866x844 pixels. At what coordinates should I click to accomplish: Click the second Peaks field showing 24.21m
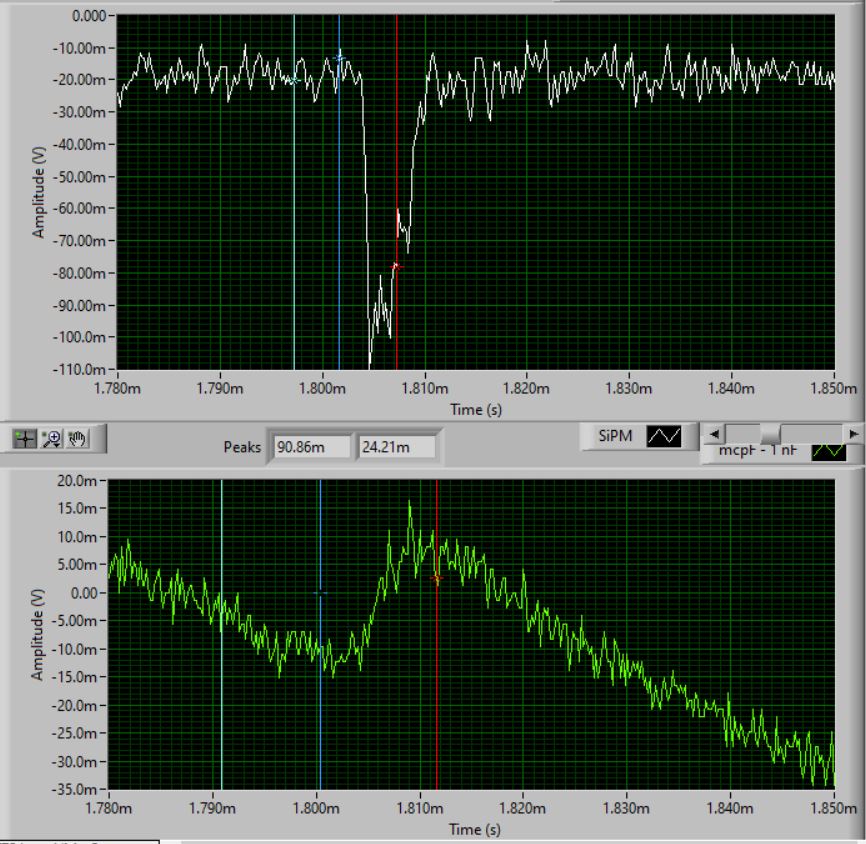396,446
